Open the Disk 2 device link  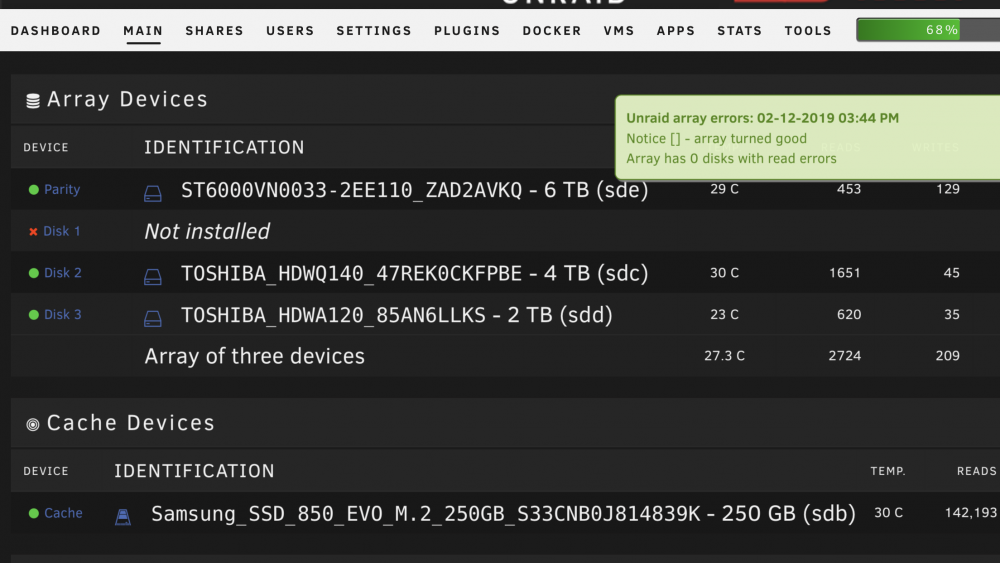pyautogui.click(x=62, y=273)
